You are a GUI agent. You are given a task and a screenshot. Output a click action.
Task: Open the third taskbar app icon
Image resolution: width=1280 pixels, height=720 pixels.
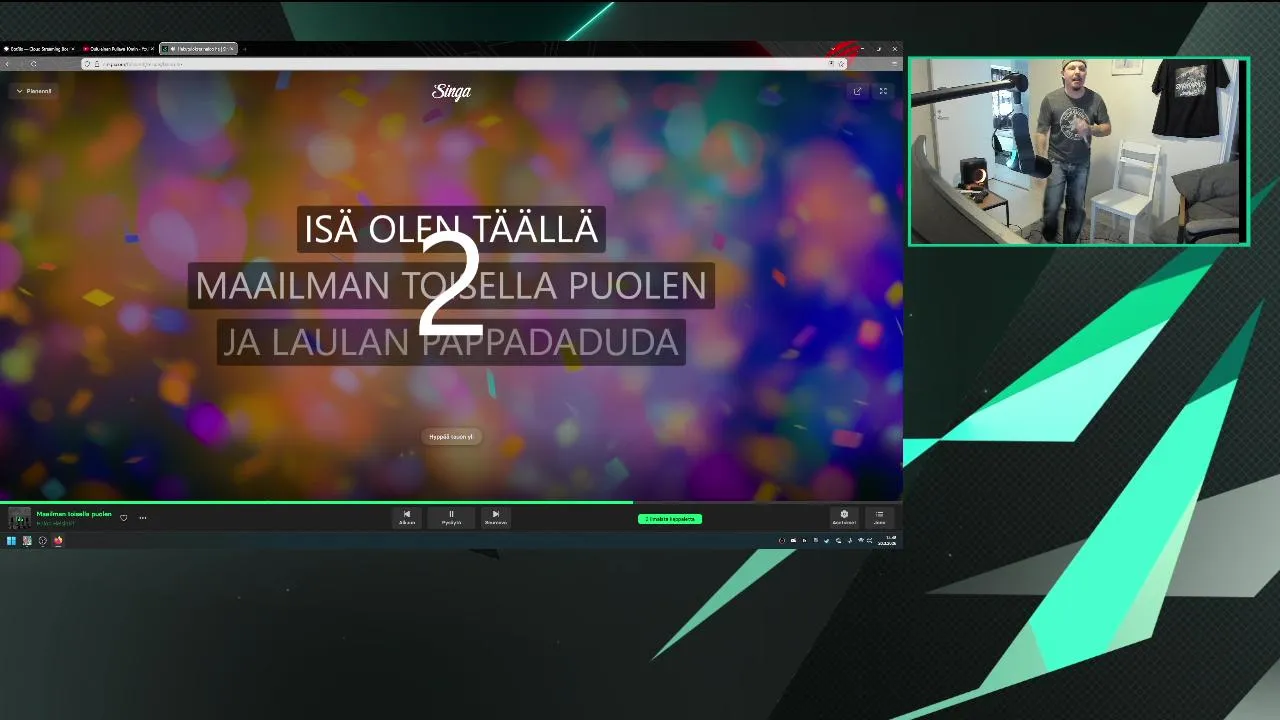(42, 541)
